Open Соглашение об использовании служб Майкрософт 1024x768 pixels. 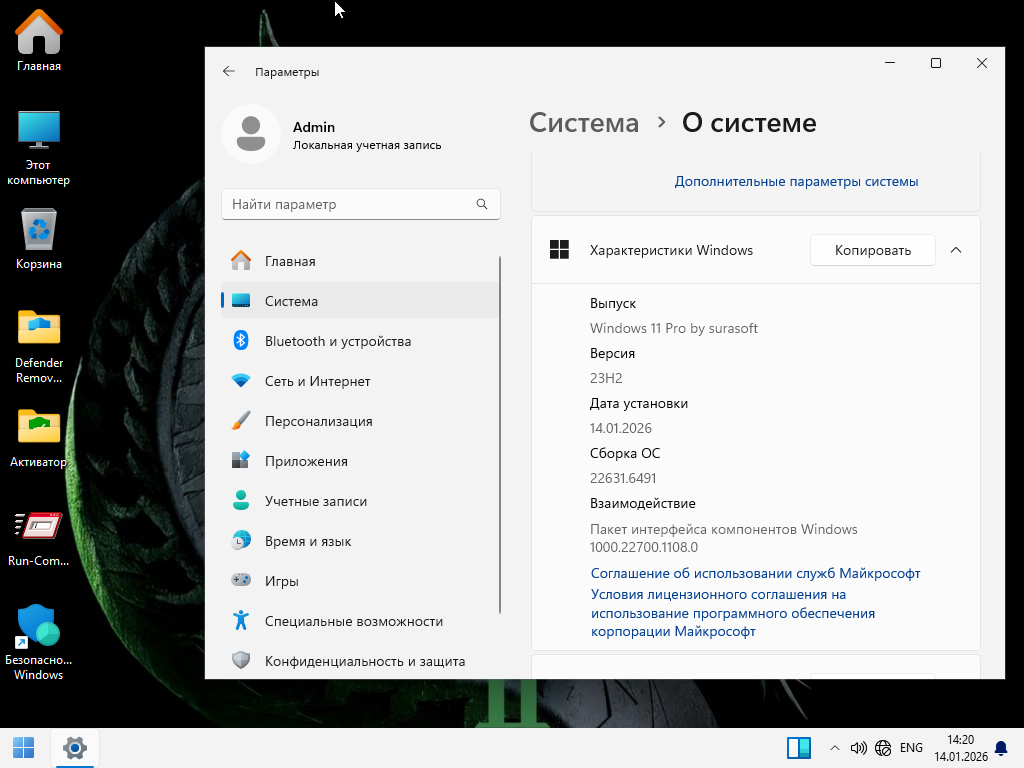click(x=755, y=573)
